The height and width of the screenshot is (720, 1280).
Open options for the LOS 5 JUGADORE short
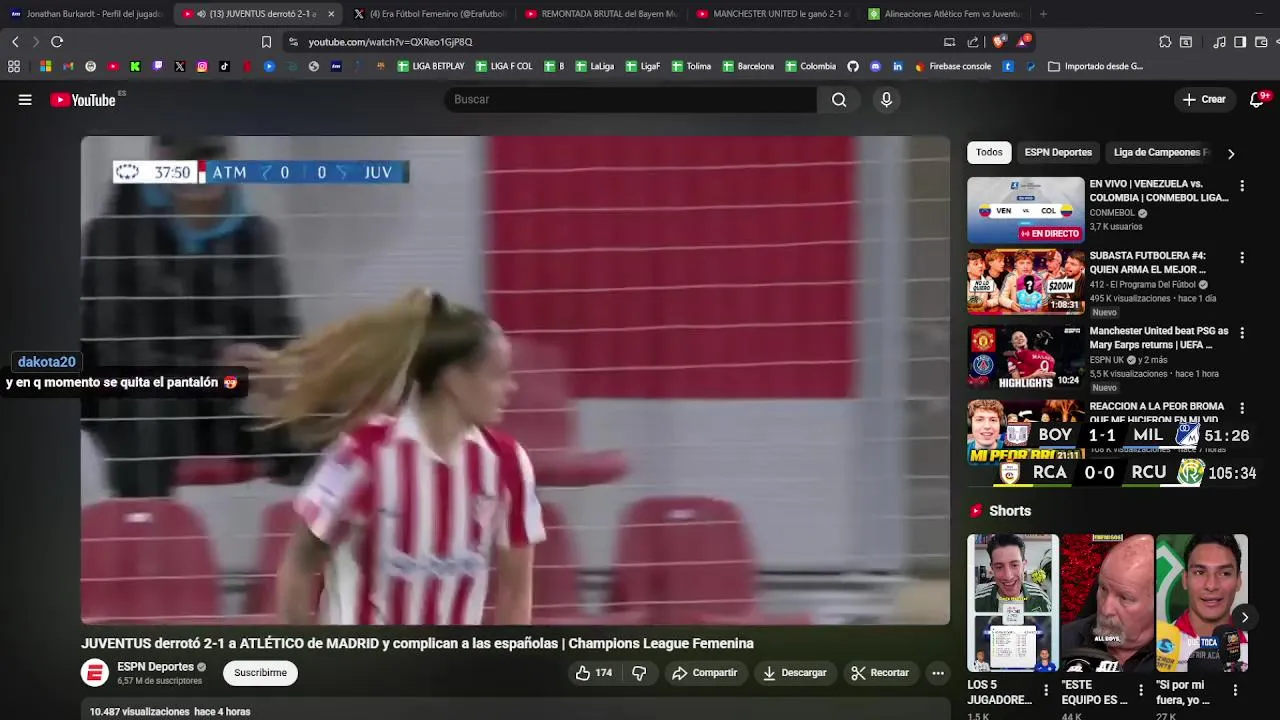1046,691
